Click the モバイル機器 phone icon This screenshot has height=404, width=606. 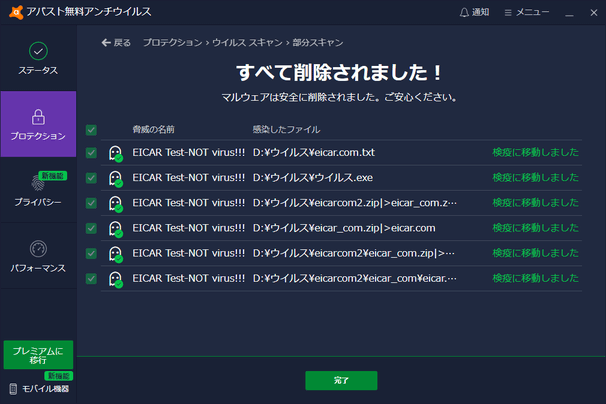13,389
